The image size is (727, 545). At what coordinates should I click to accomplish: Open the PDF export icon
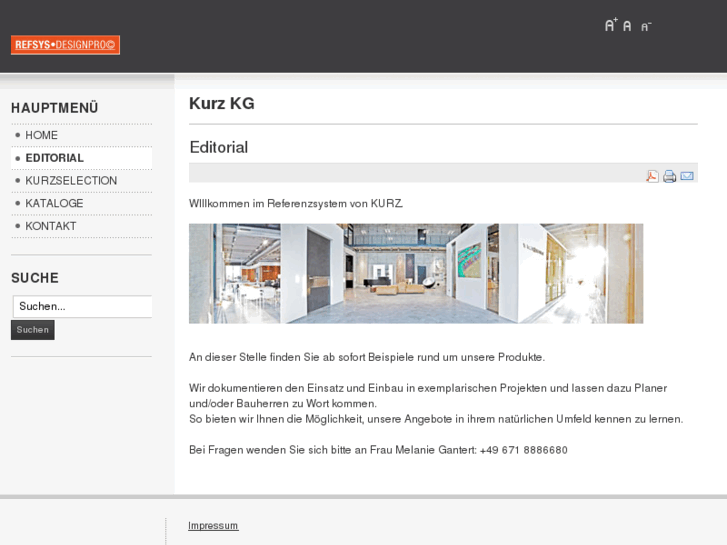[652, 176]
